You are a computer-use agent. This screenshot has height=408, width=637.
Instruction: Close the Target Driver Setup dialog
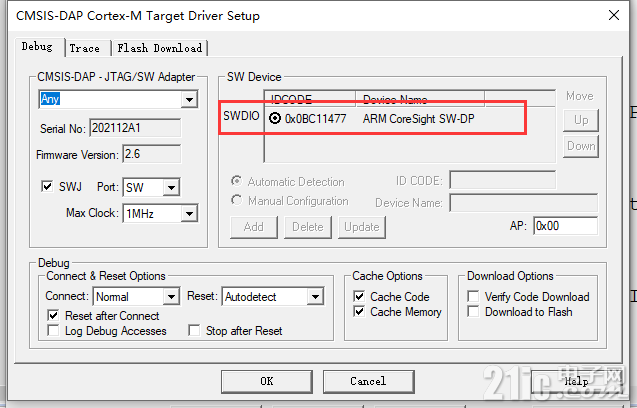tap(614, 15)
